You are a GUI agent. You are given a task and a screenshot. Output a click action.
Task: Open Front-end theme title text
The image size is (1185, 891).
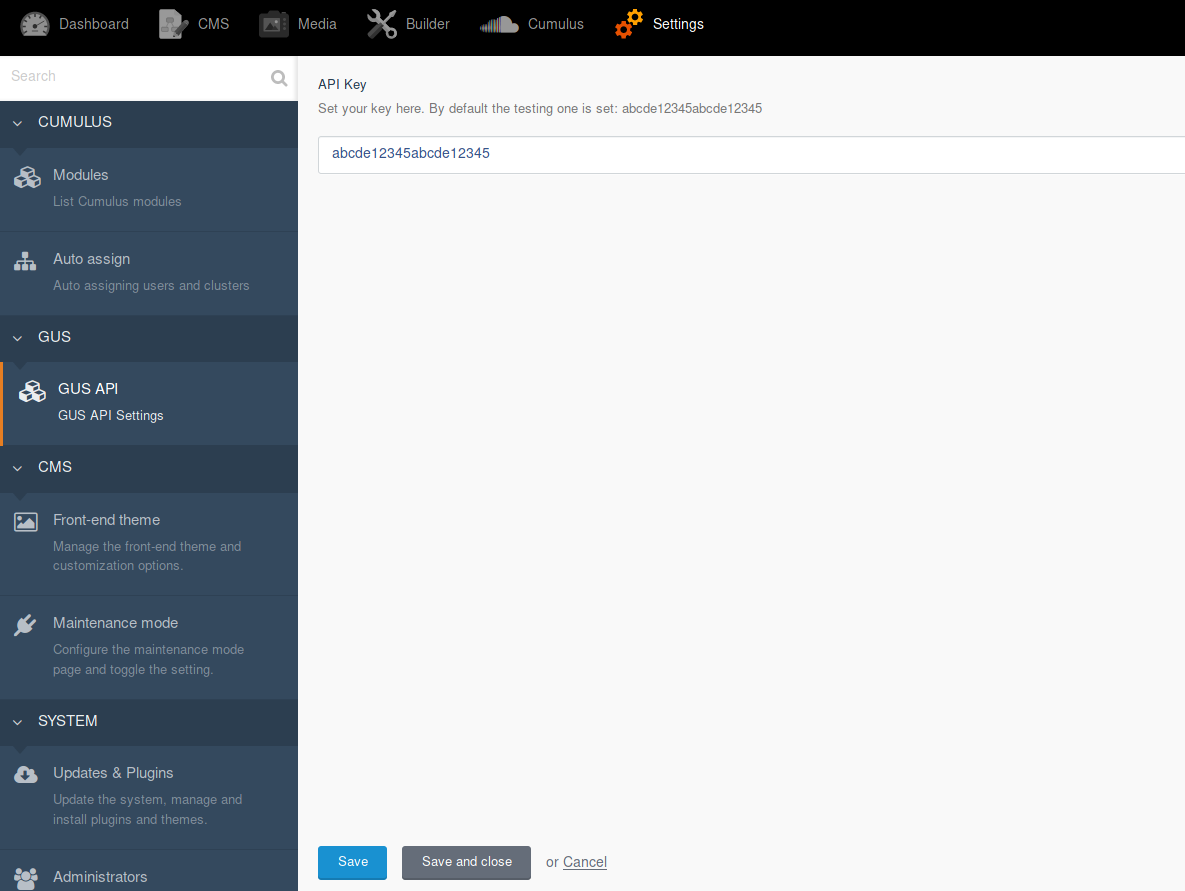[107, 520]
